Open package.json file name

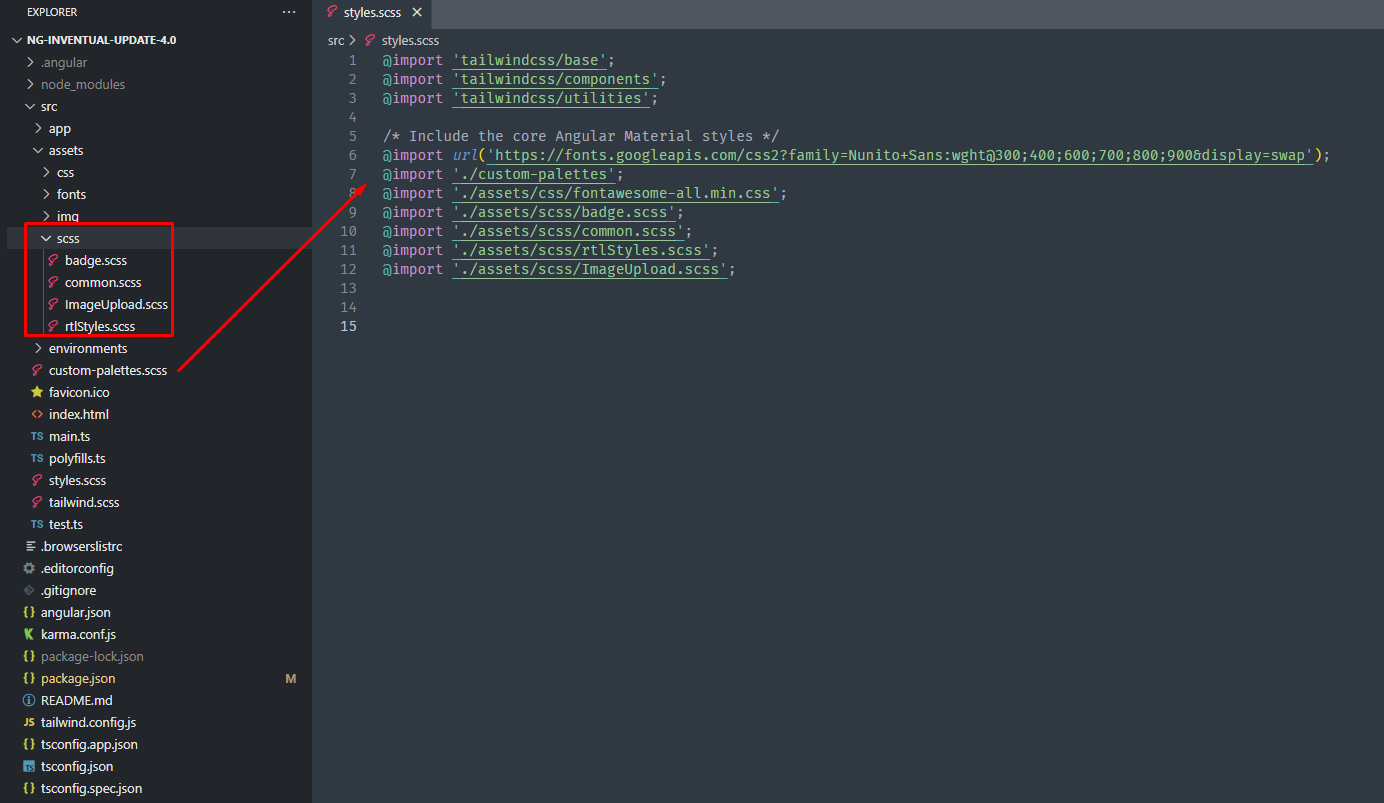[x=78, y=678]
